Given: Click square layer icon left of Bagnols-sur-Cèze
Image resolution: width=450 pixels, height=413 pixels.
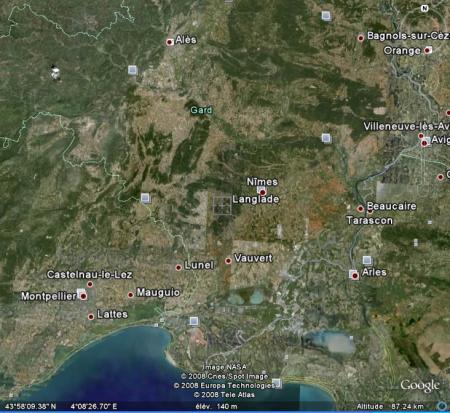Looking at the screenshot, I should pos(326,15).
